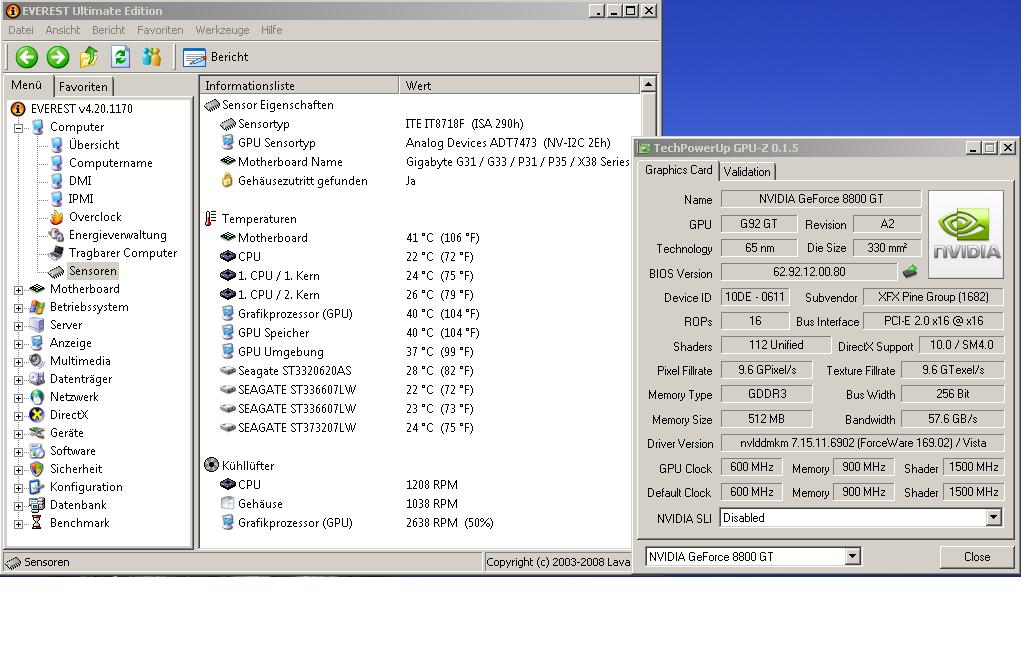Click the Gehäusezutritt gefunden lock icon
Screen dimensions: 1022x647
click(x=227, y=180)
